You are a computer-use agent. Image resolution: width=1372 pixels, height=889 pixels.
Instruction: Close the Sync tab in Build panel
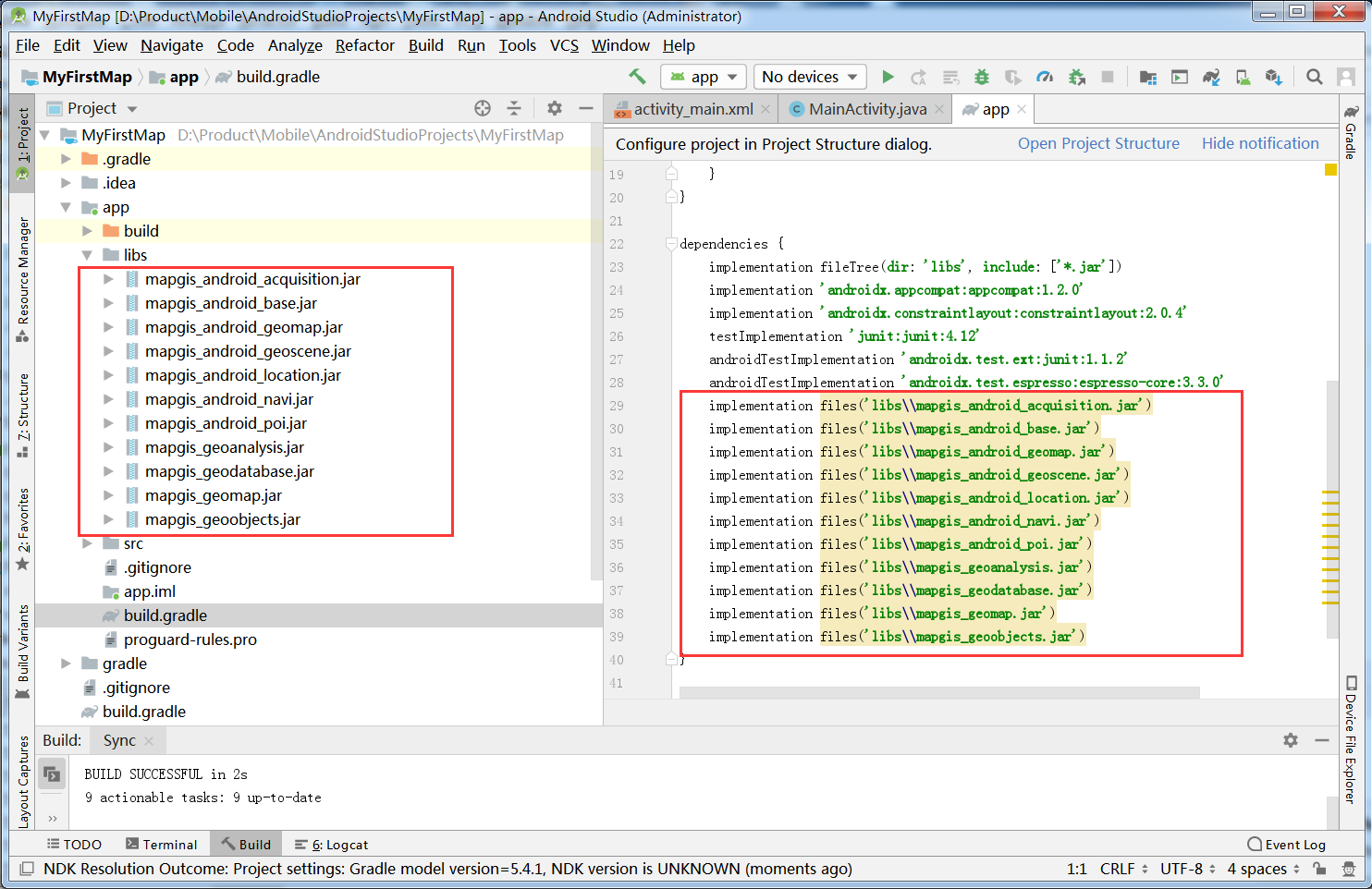[x=149, y=740]
